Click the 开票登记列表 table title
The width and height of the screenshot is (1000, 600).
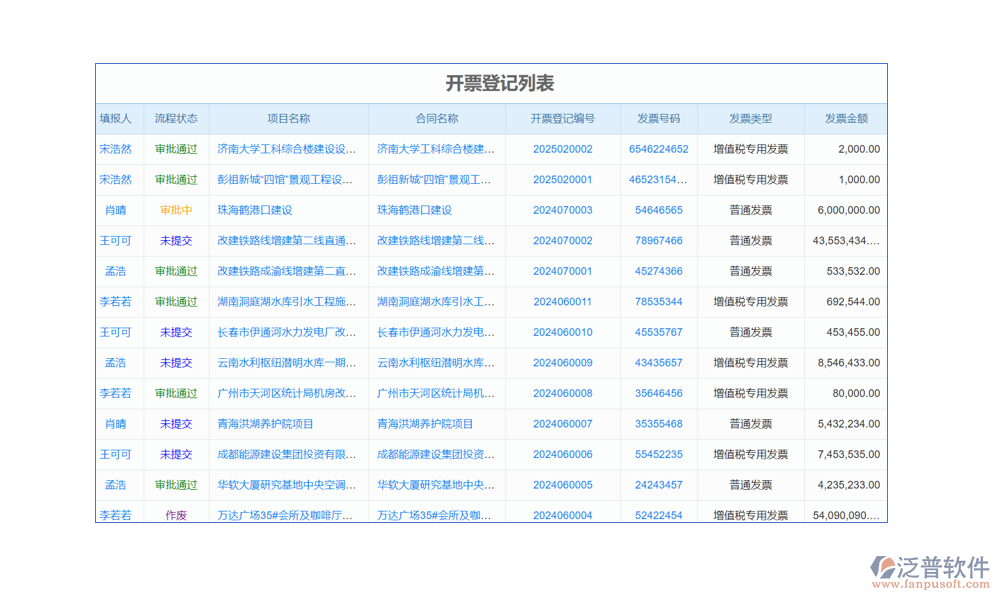pos(500,83)
